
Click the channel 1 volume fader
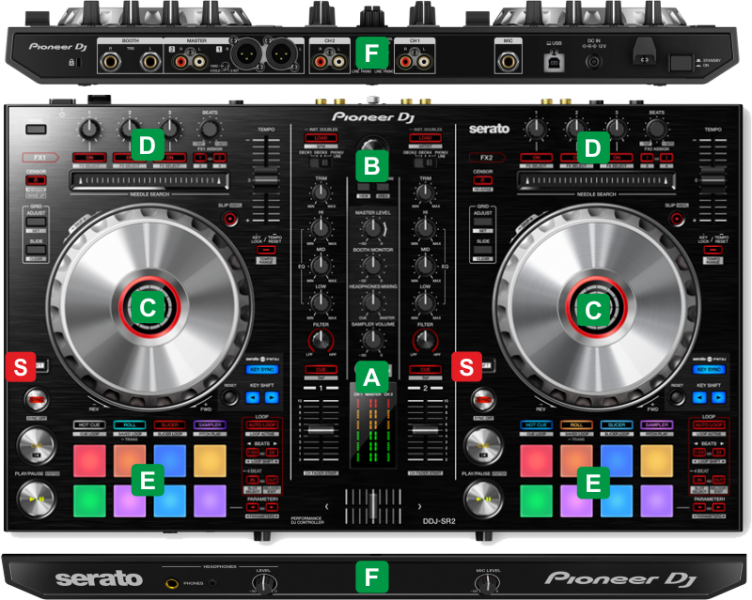pyautogui.click(x=320, y=430)
